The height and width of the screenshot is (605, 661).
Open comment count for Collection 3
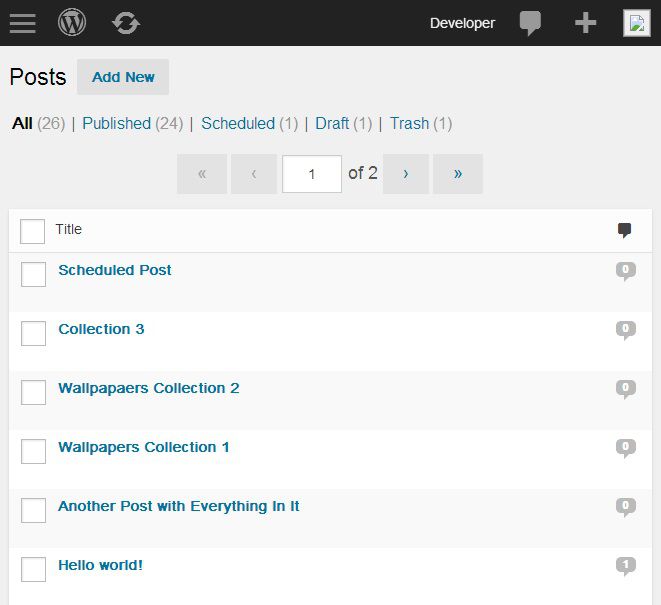click(x=626, y=330)
